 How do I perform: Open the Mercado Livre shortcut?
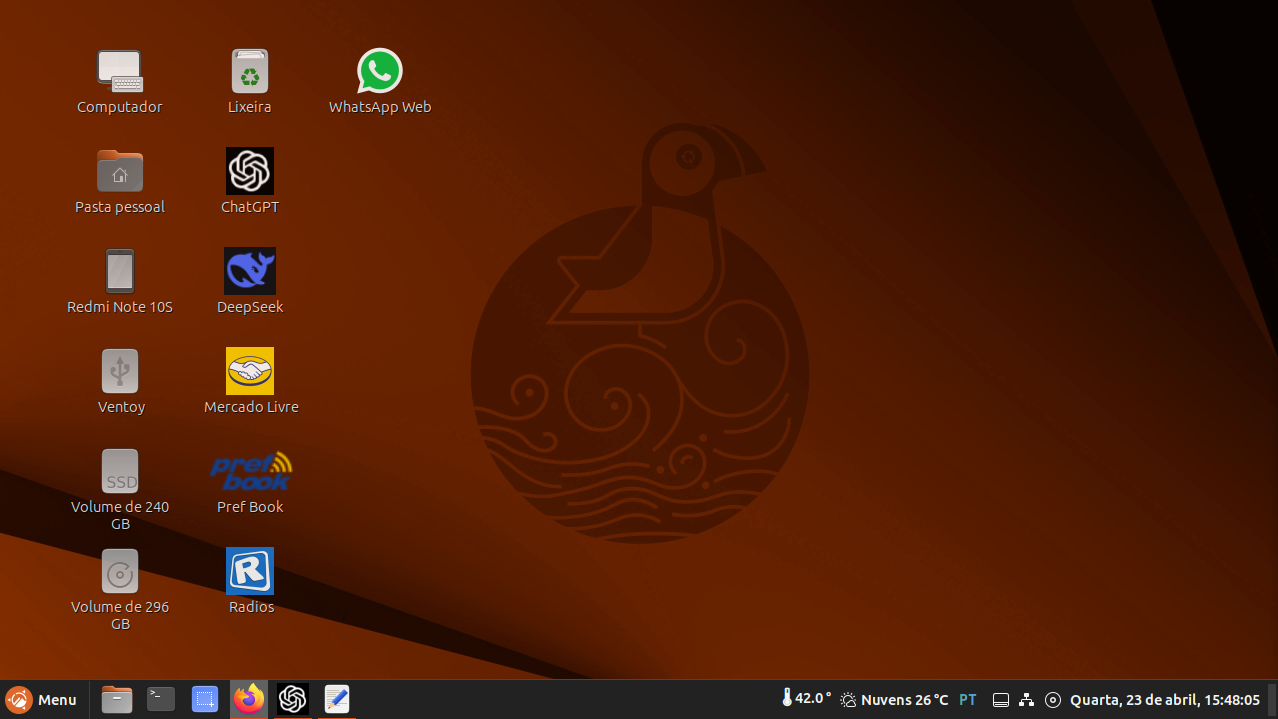(x=250, y=371)
